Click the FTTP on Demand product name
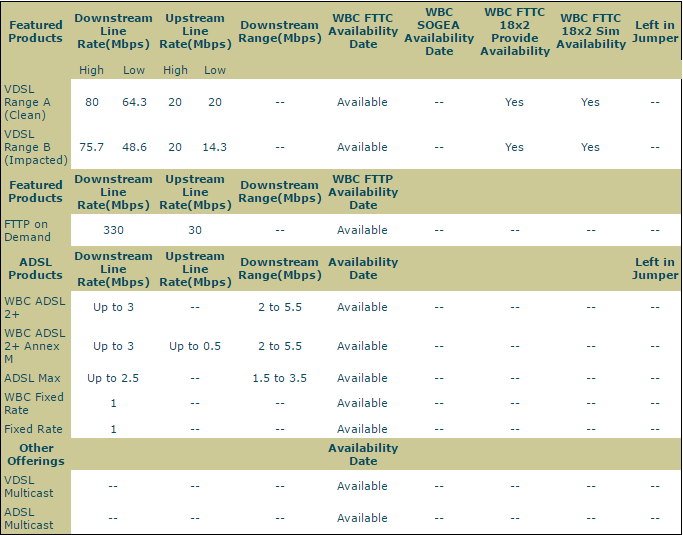 27,230
